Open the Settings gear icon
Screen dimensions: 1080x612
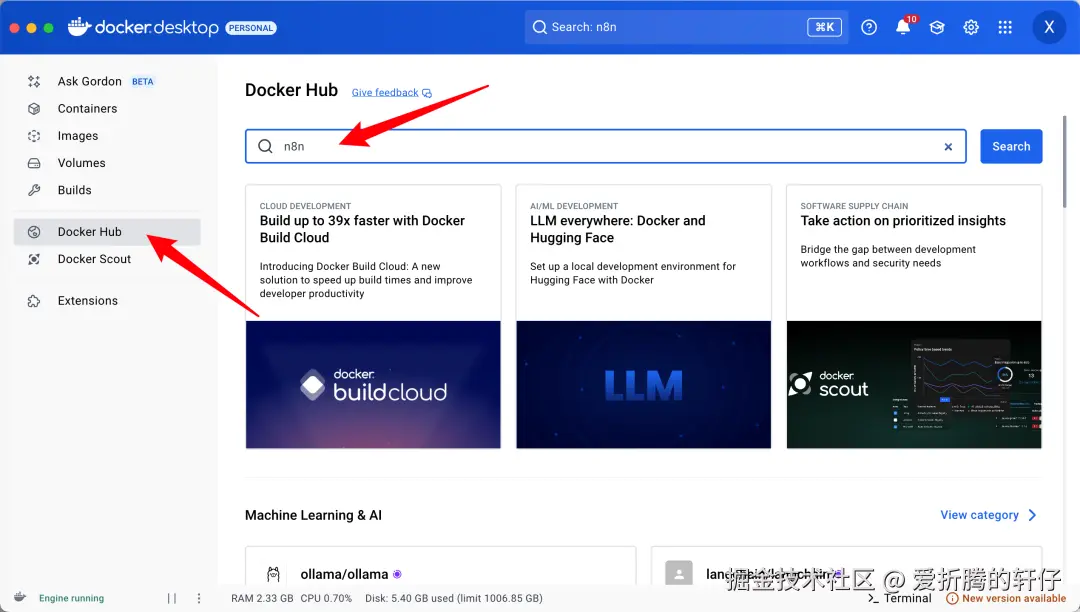[x=971, y=28]
